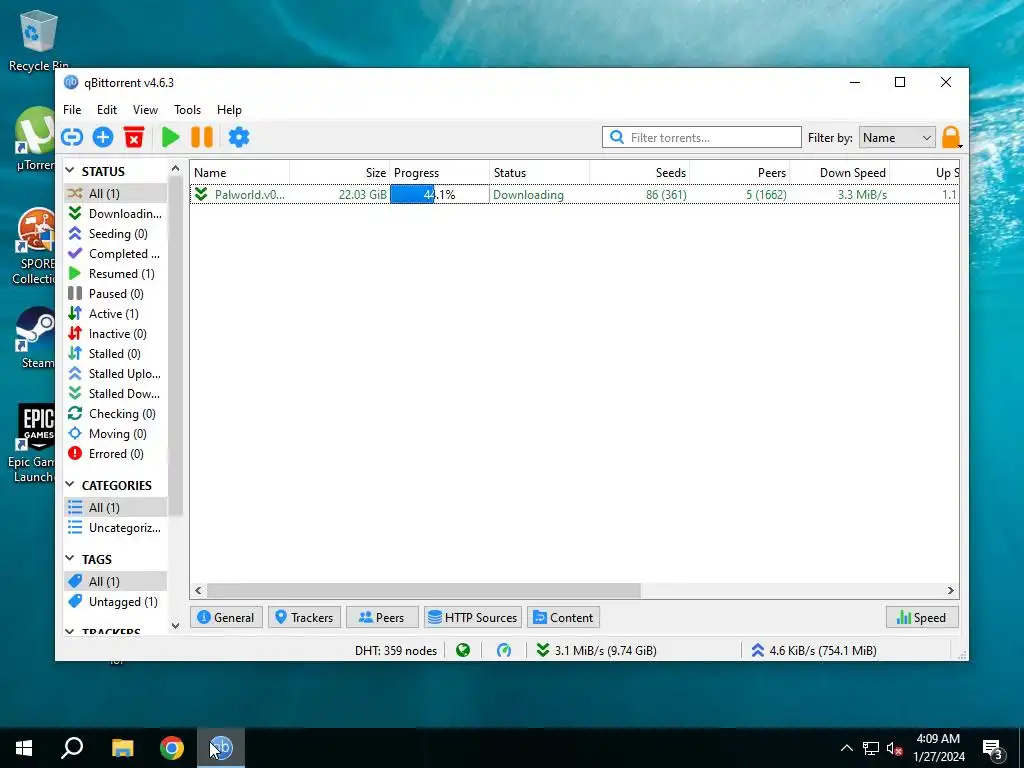Toggle alternative speed limits gauge icon

pos(504,650)
